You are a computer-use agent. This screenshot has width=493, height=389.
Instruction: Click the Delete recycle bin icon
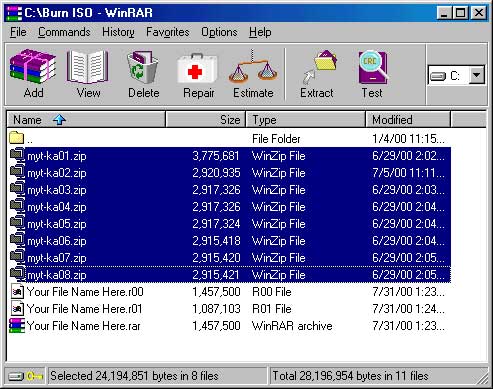point(143,66)
